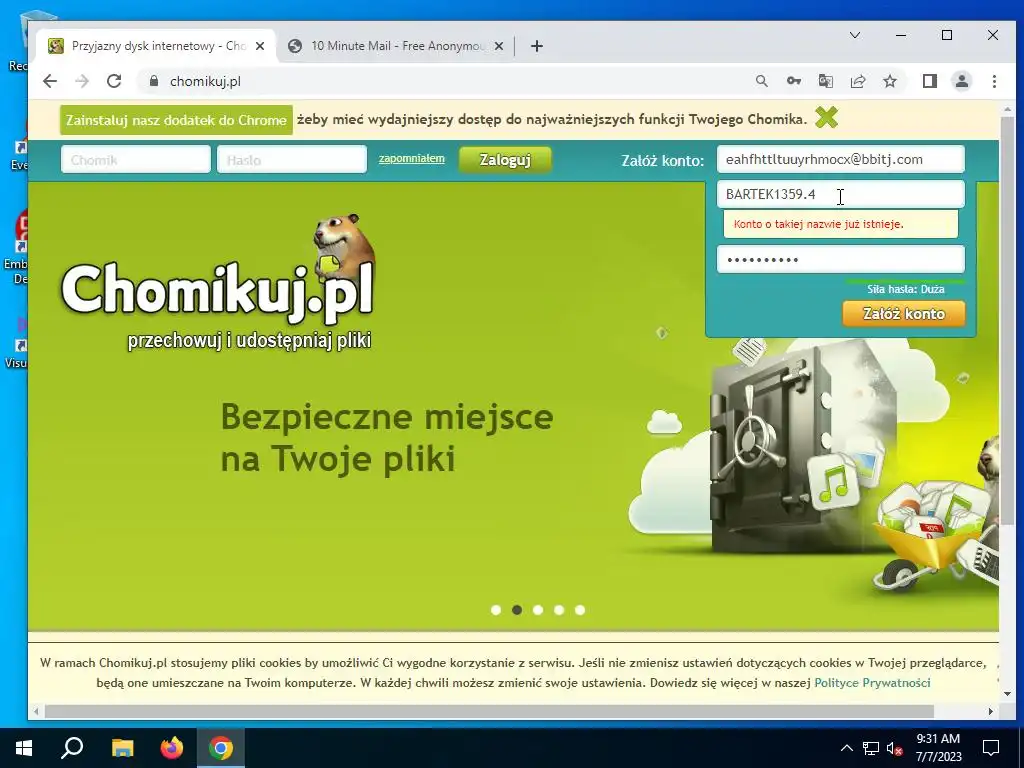This screenshot has height=768, width=1024.
Task: Select the Przyjazny dysk internetowy tab
Action: [x=157, y=46]
